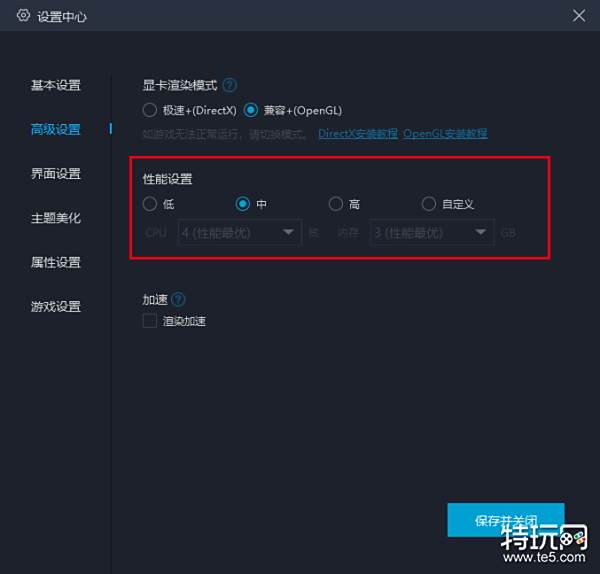Open the 内存 size dropdown
The width and height of the screenshot is (600, 574).
[431, 233]
